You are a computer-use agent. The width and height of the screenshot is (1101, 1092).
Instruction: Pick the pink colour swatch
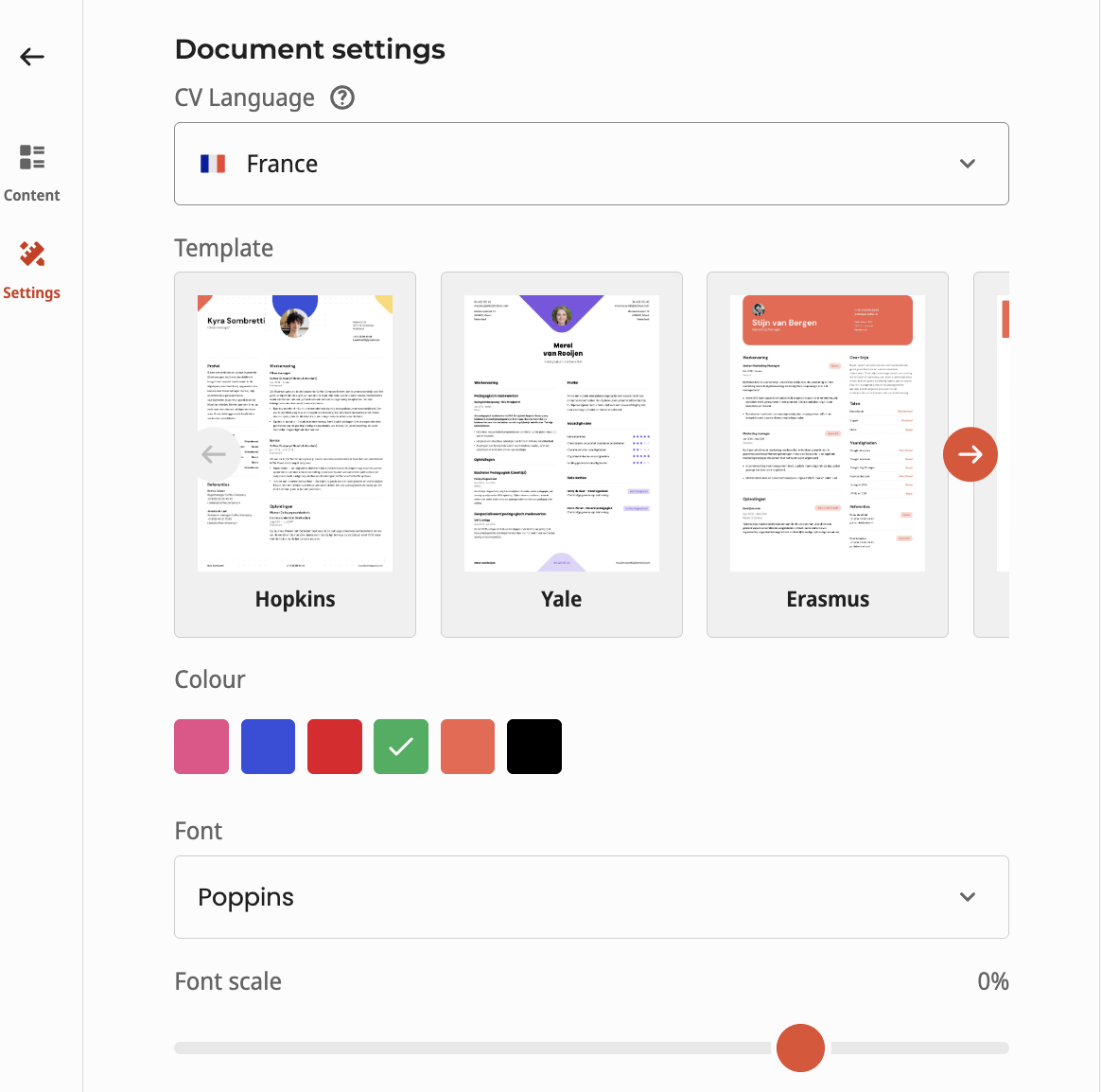201,747
